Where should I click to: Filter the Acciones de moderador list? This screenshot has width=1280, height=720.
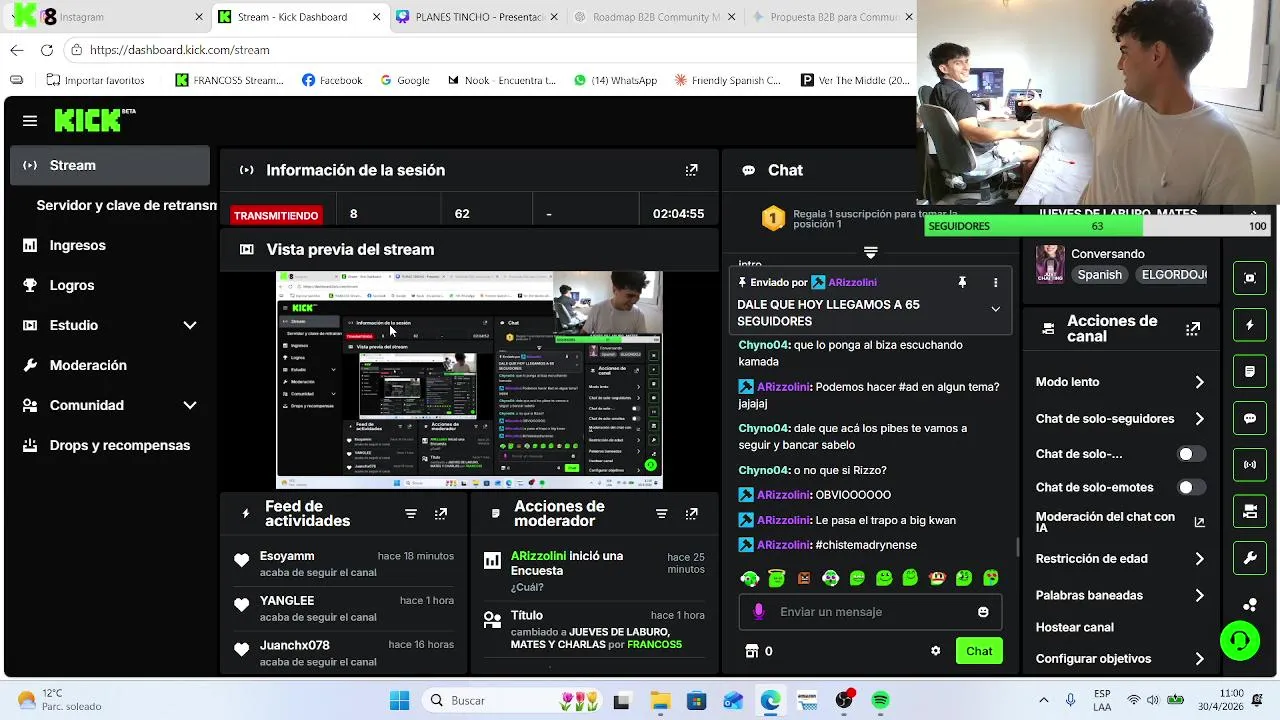click(661, 514)
